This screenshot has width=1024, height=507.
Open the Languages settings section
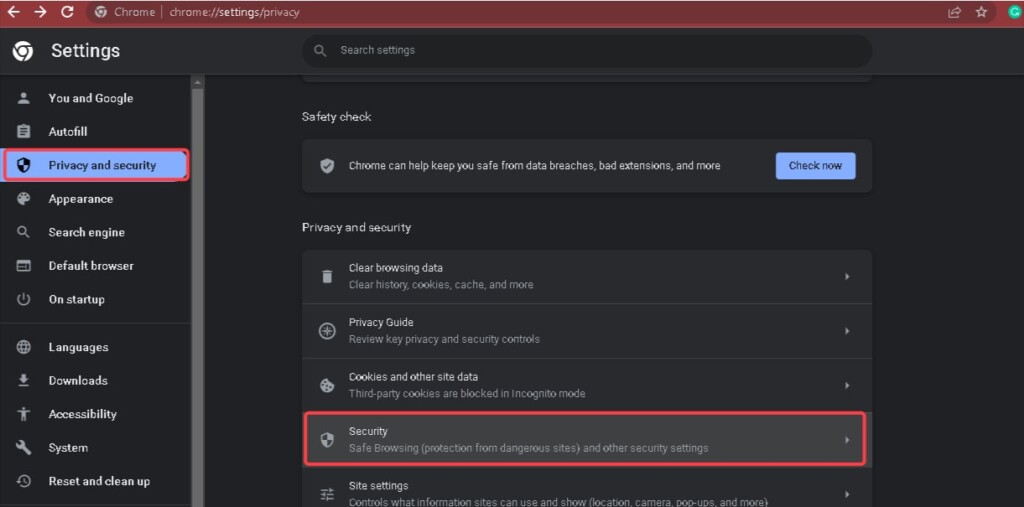pyautogui.click(x=95, y=347)
